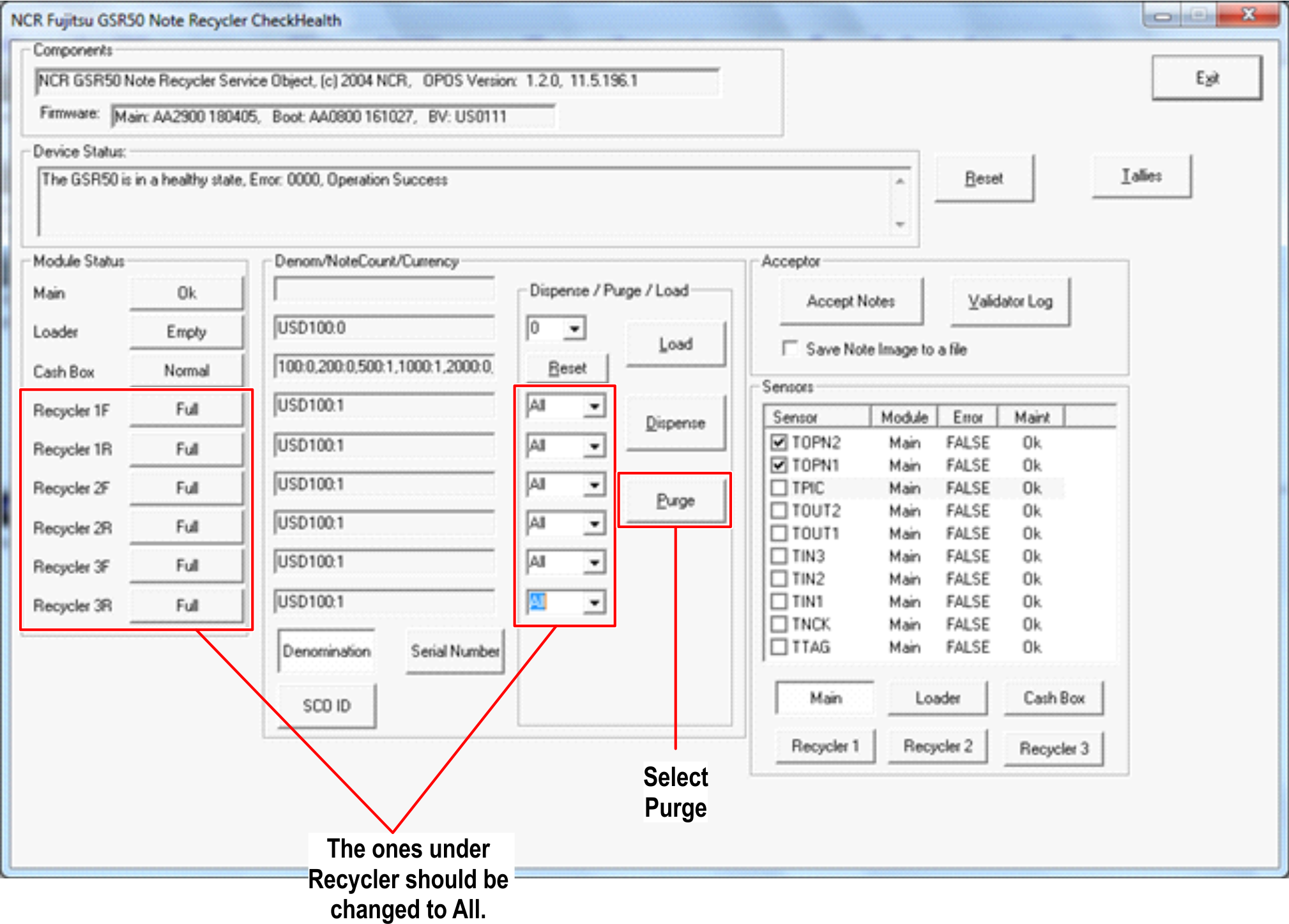Click the Purge button
This screenshot has height=924, width=1289.
point(676,501)
